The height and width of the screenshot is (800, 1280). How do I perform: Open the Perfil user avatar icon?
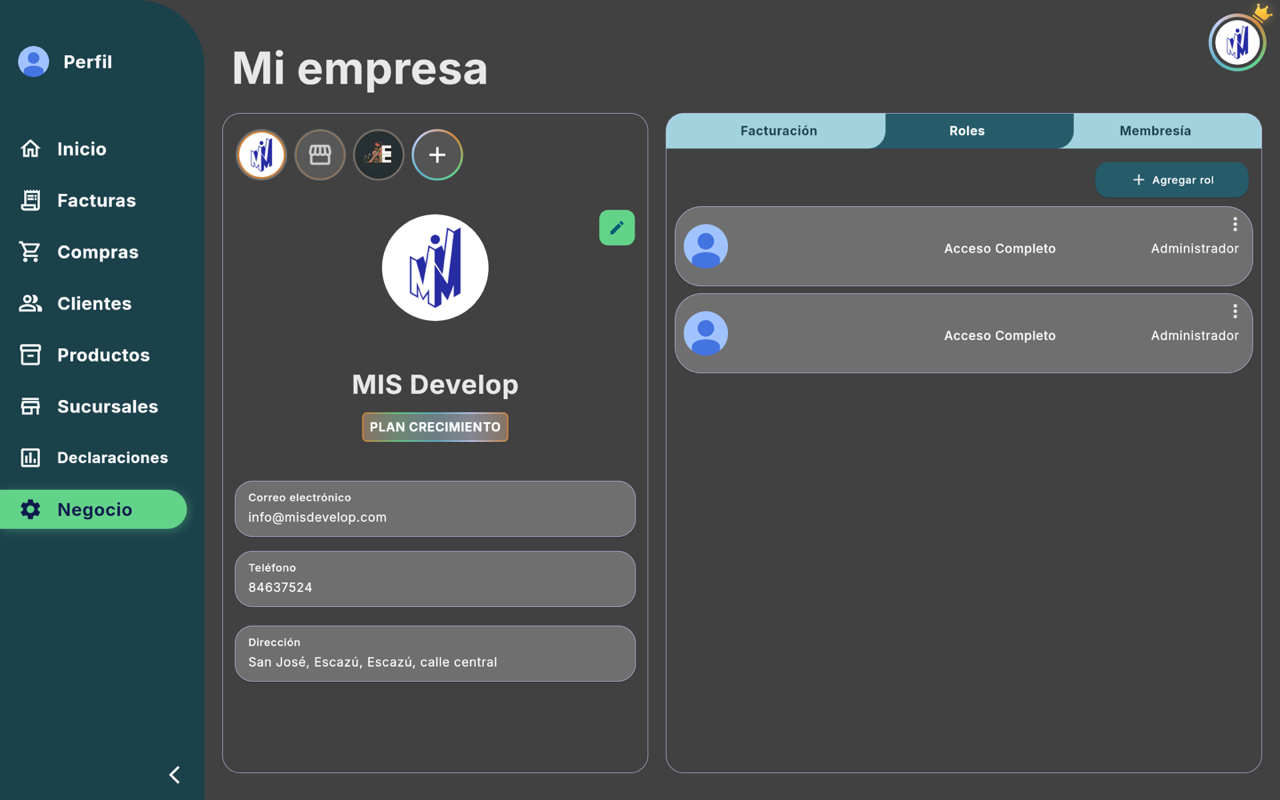(33, 61)
